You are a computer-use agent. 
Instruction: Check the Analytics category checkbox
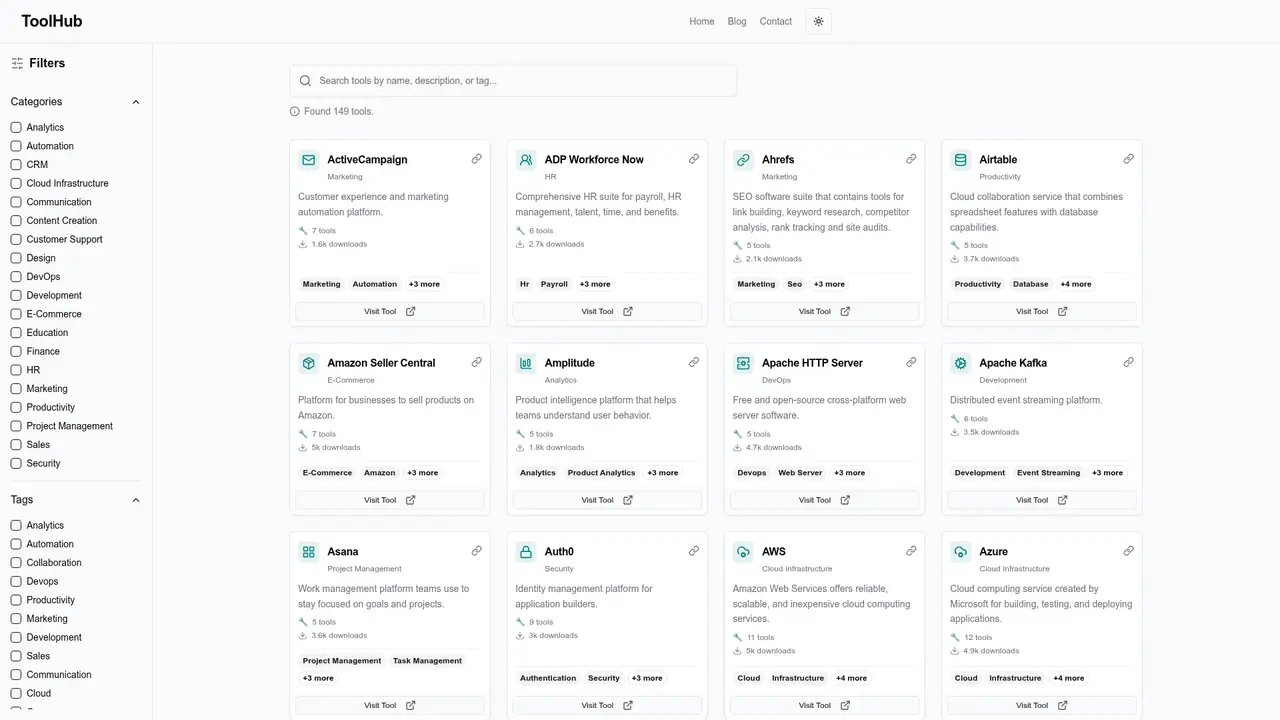coord(16,127)
